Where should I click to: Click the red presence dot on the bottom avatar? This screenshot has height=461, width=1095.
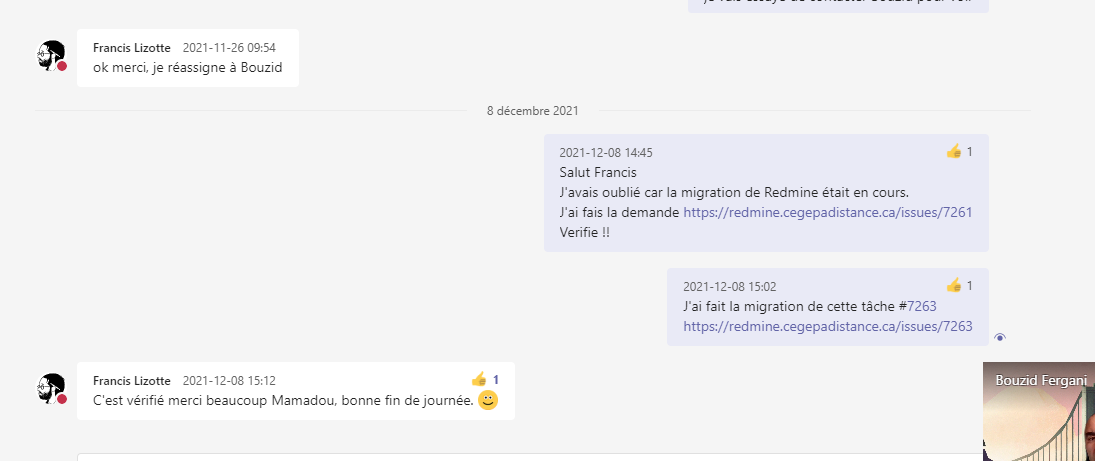[62, 399]
